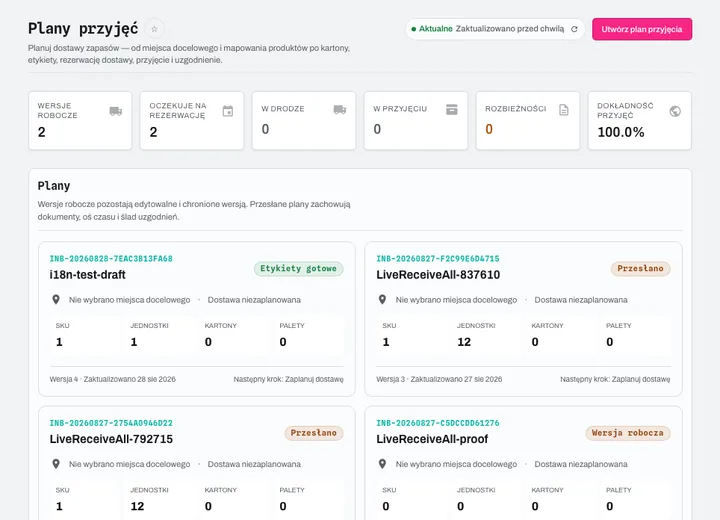Select the W drodze stat value 0
The image size is (720, 520).
(x=265, y=130)
